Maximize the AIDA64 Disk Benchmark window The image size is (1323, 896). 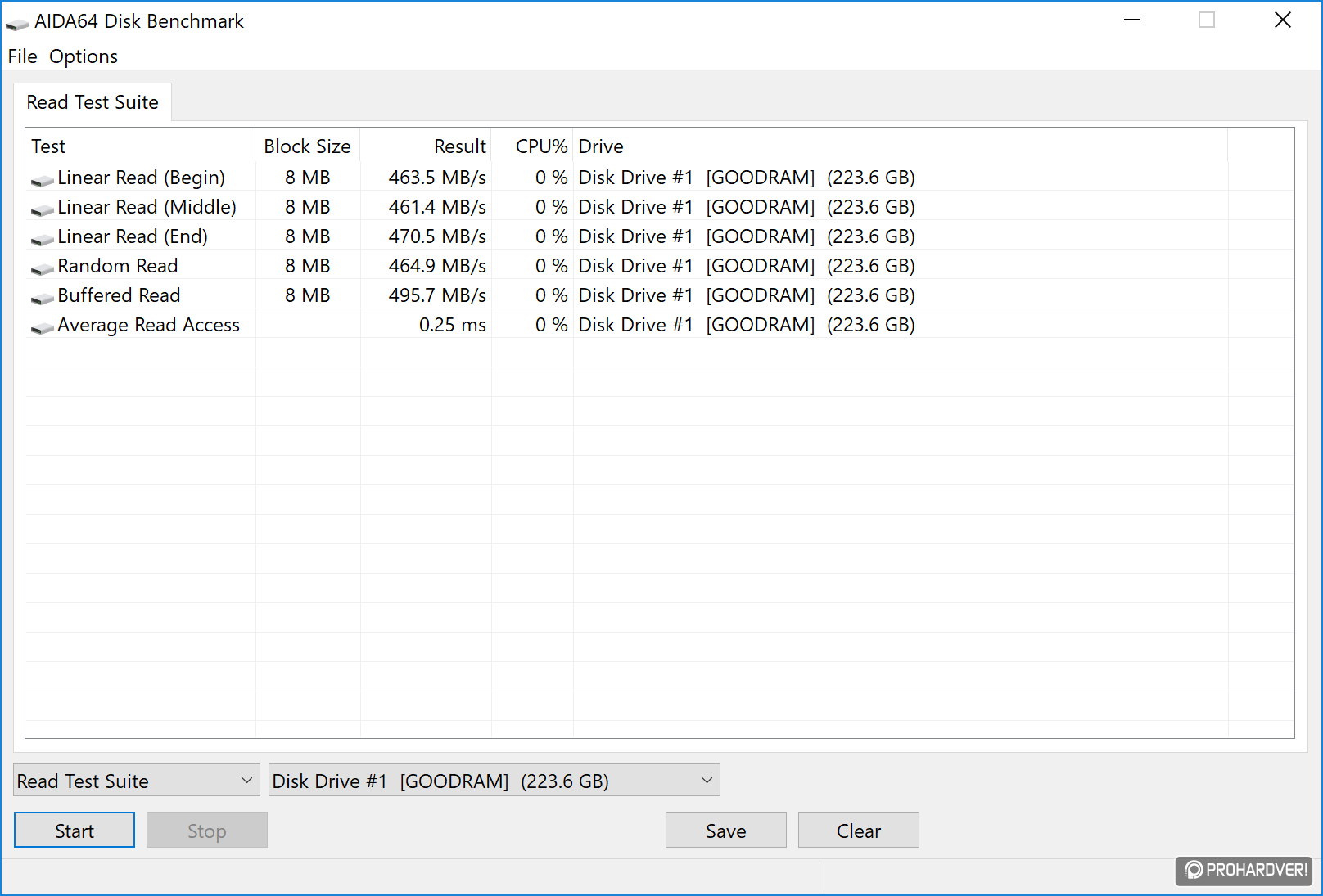click(1207, 20)
